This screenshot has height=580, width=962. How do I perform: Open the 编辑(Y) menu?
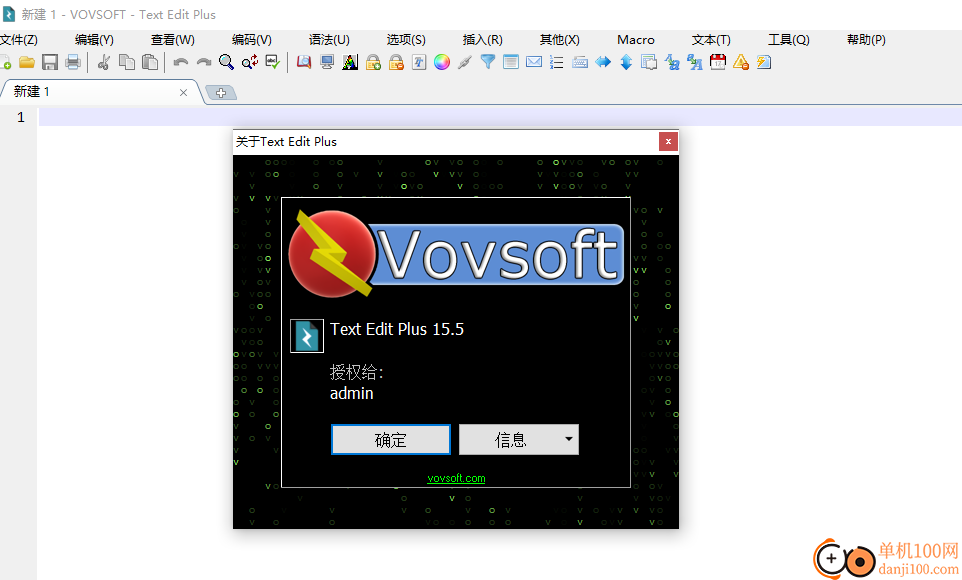tap(94, 40)
